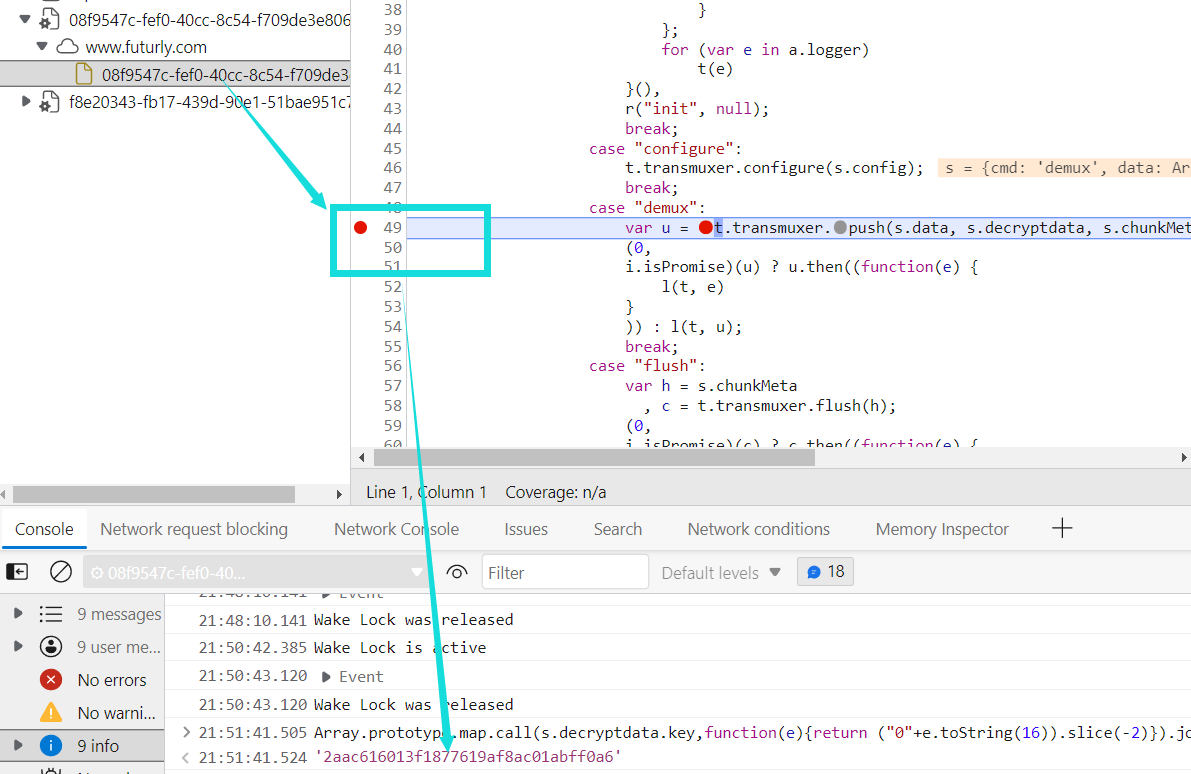Add a new drawer tab with plus icon
Viewport: 1191px width, 774px height.
pos(1062,528)
